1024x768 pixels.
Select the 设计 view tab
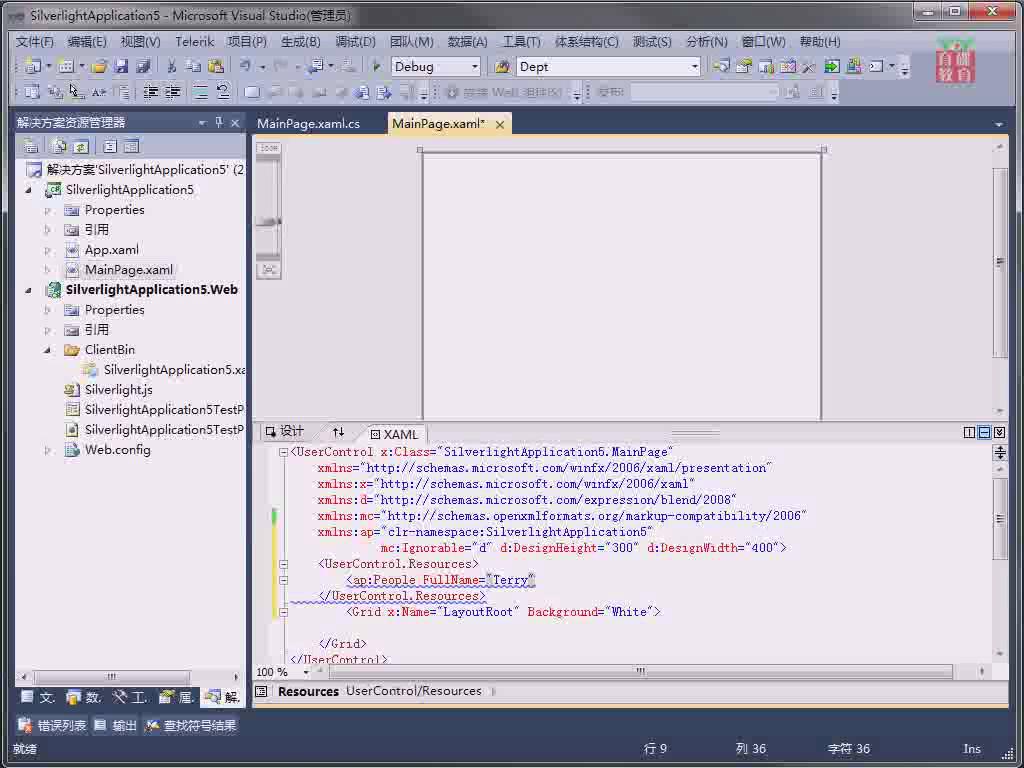point(285,432)
